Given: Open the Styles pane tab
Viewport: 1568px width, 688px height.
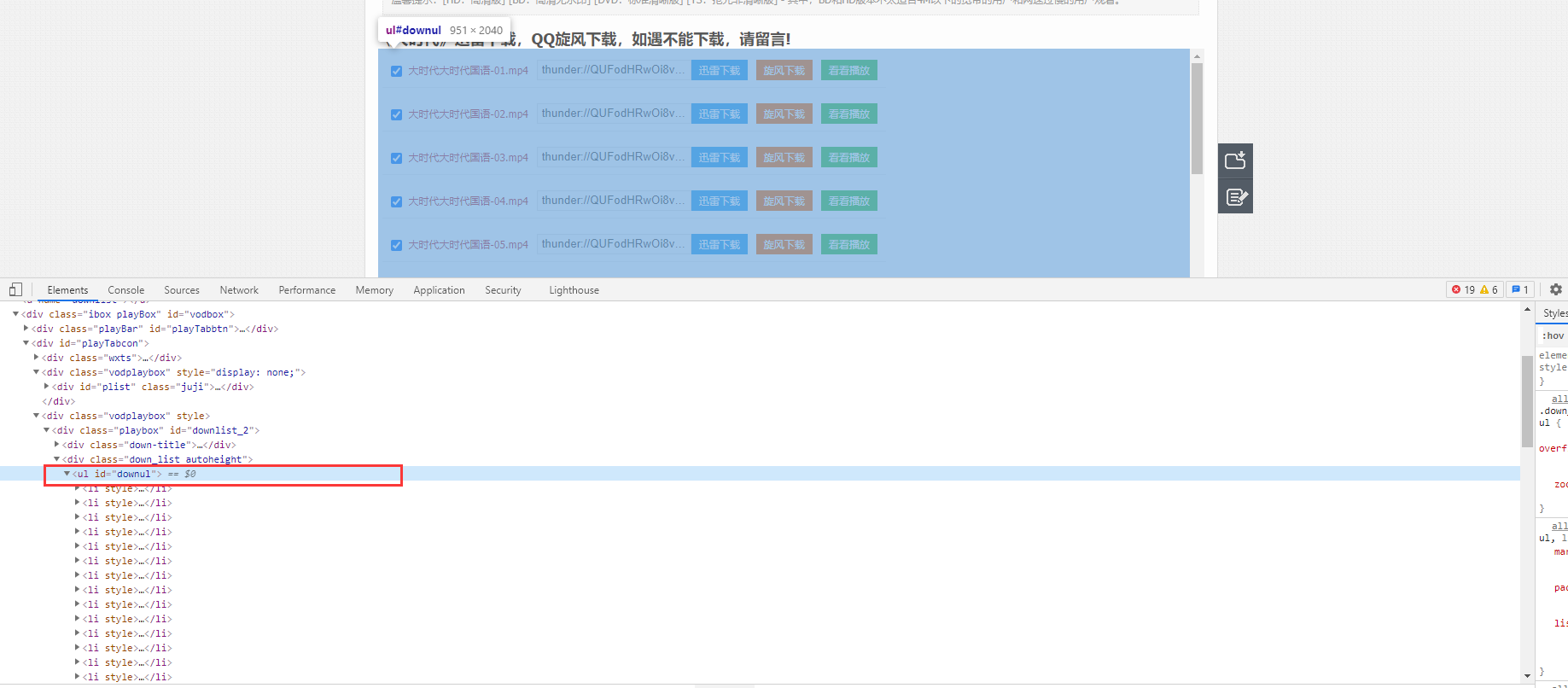Looking at the screenshot, I should (x=1554, y=313).
